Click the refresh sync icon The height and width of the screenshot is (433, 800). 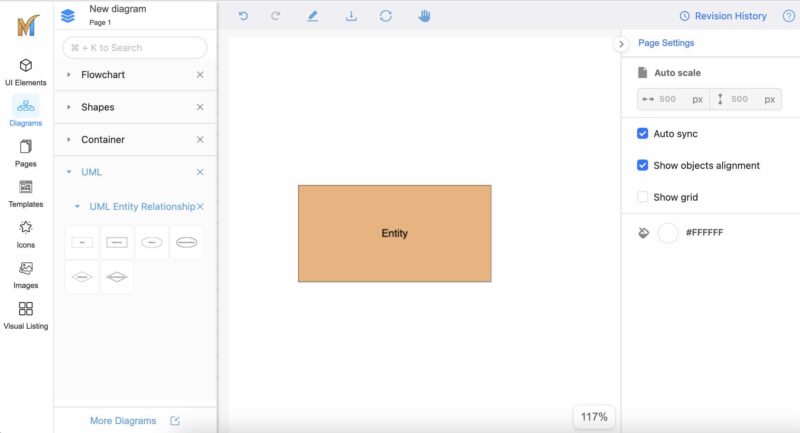pyautogui.click(x=386, y=16)
